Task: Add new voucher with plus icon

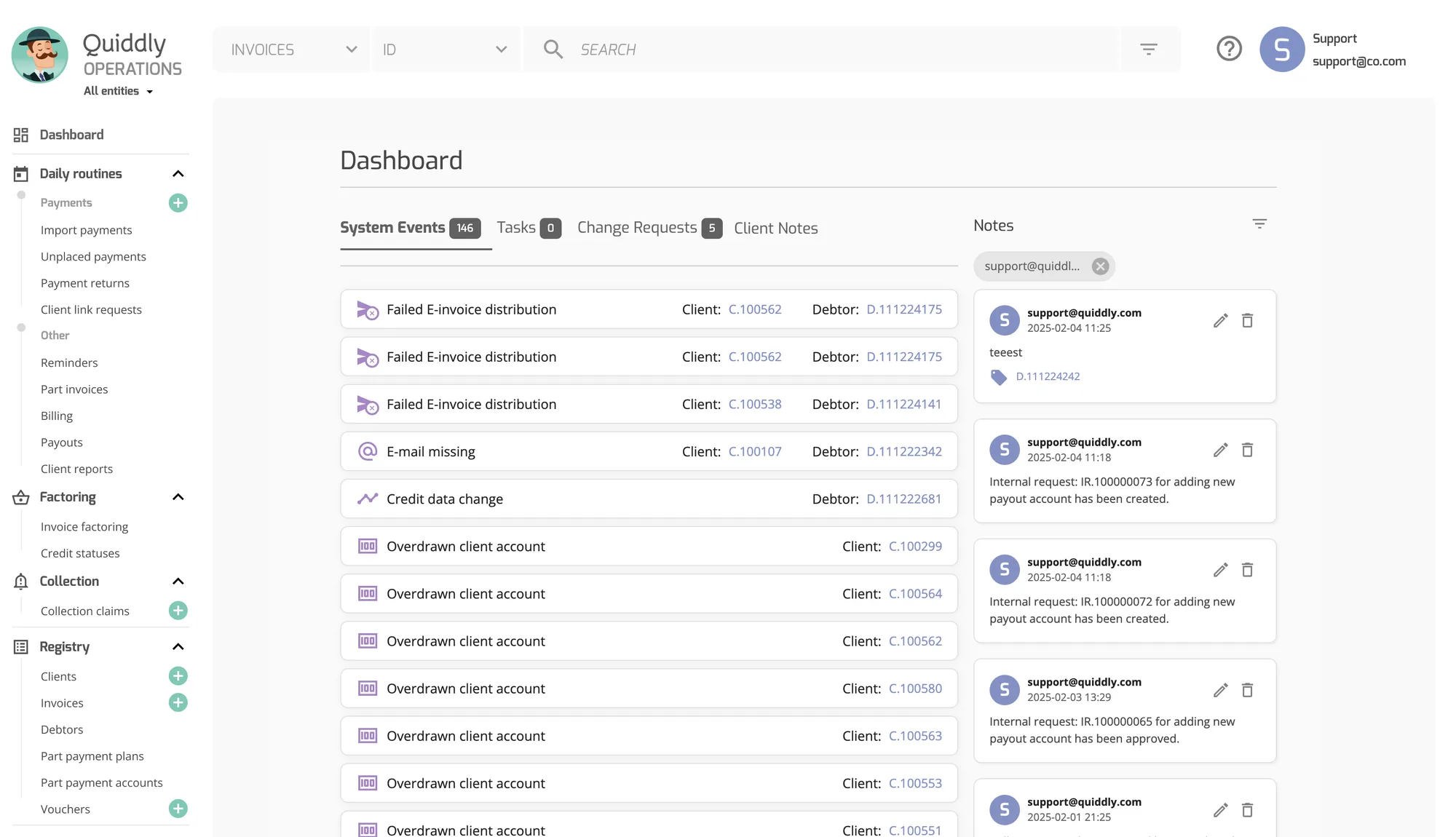Action: tap(178, 809)
